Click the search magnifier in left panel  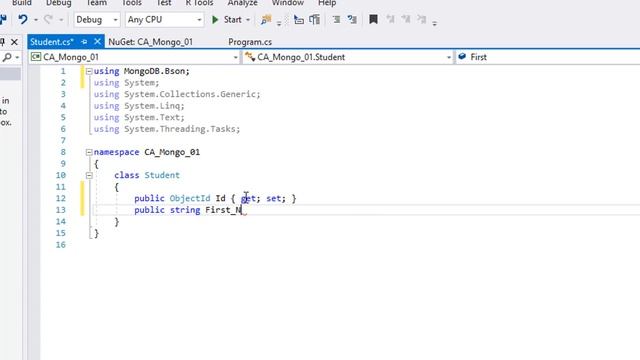(x=7, y=57)
